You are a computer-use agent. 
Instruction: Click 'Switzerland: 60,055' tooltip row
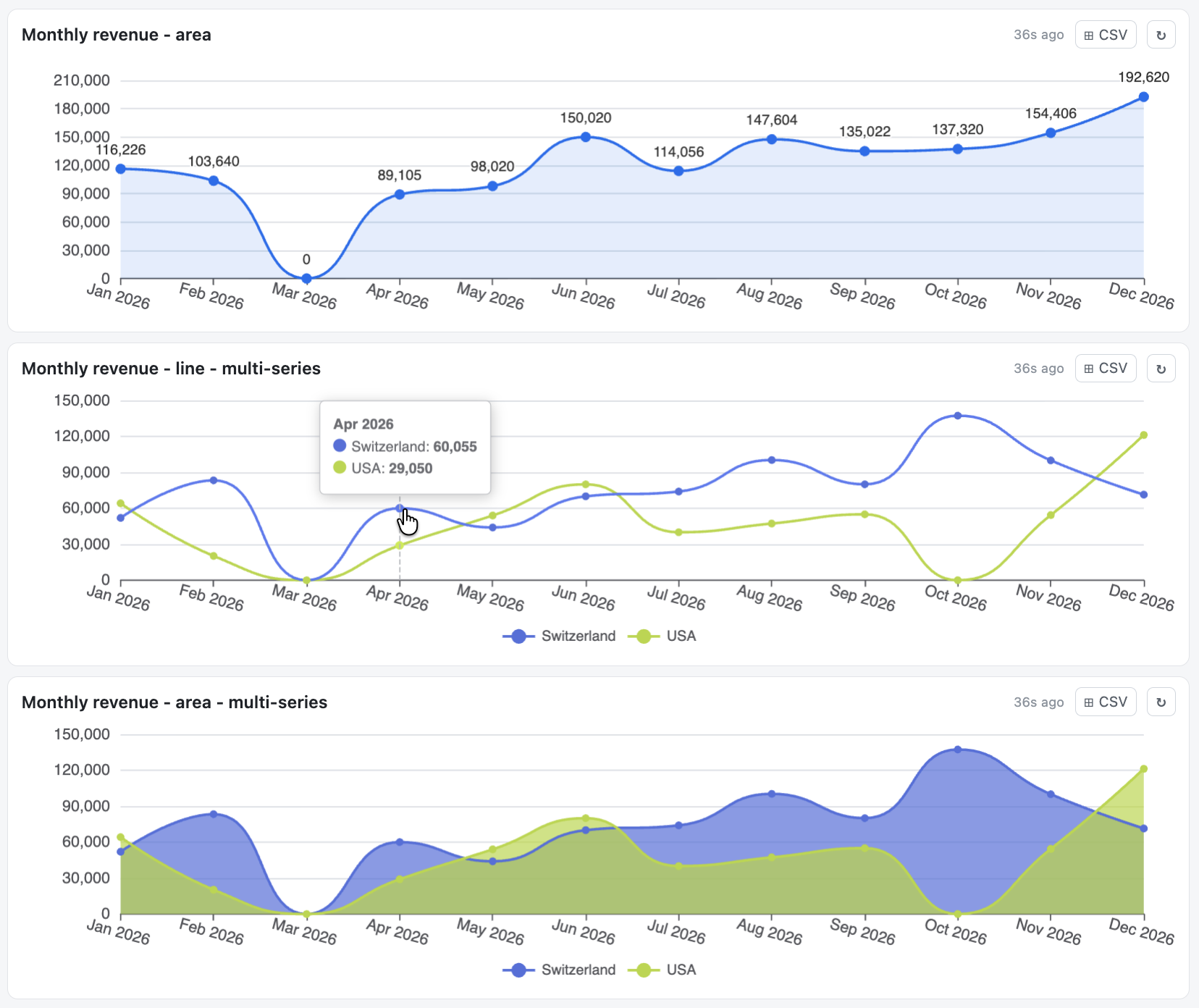coord(405,447)
